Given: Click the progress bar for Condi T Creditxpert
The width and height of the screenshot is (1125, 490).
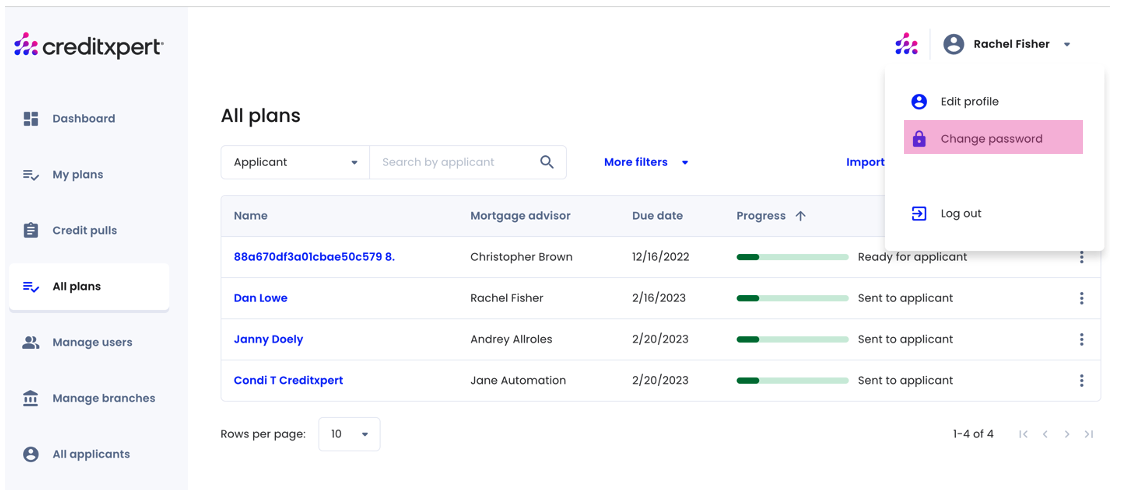Looking at the screenshot, I should (x=792, y=380).
